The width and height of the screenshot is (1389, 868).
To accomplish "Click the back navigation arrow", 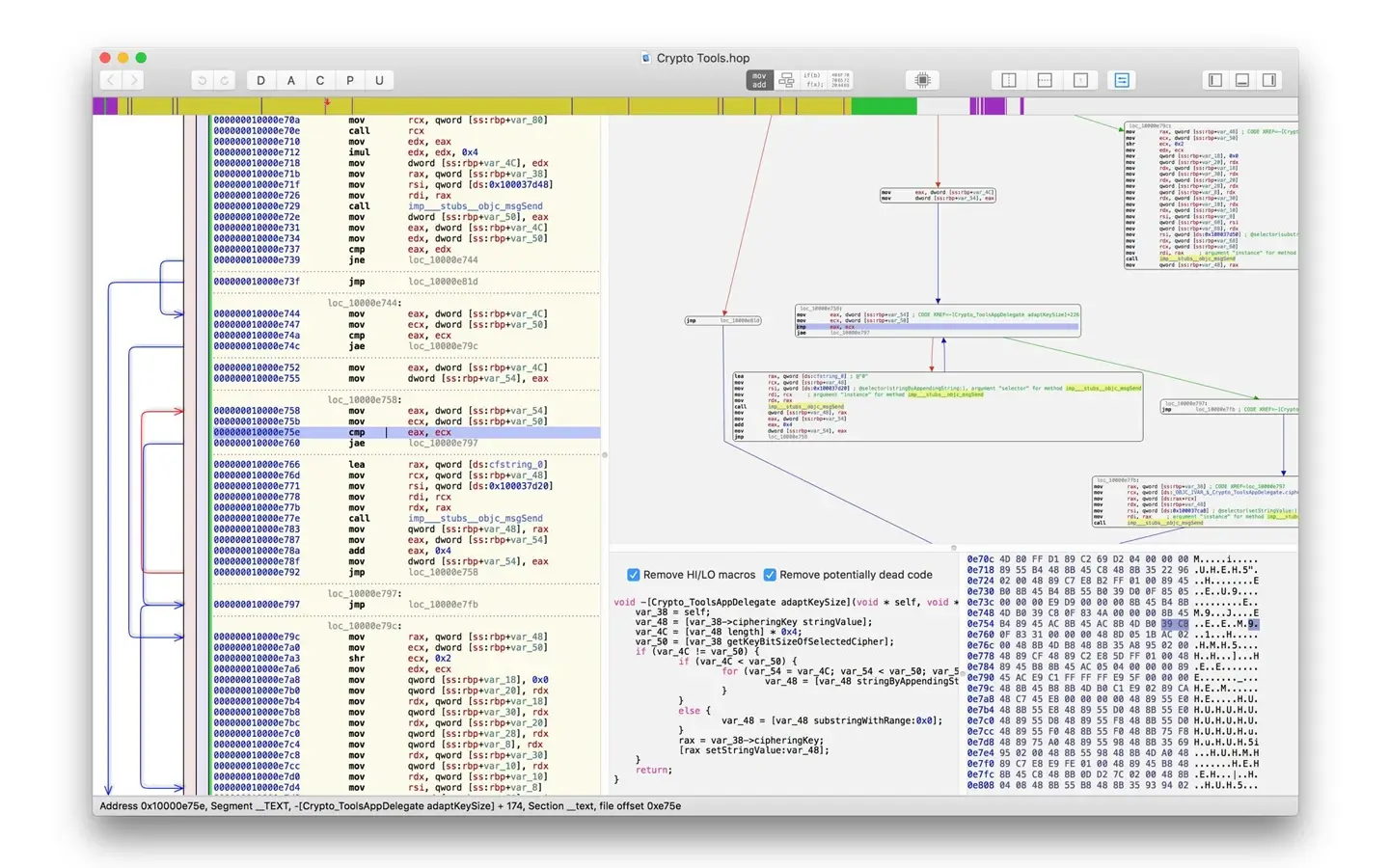I will [x=111, y=81].
